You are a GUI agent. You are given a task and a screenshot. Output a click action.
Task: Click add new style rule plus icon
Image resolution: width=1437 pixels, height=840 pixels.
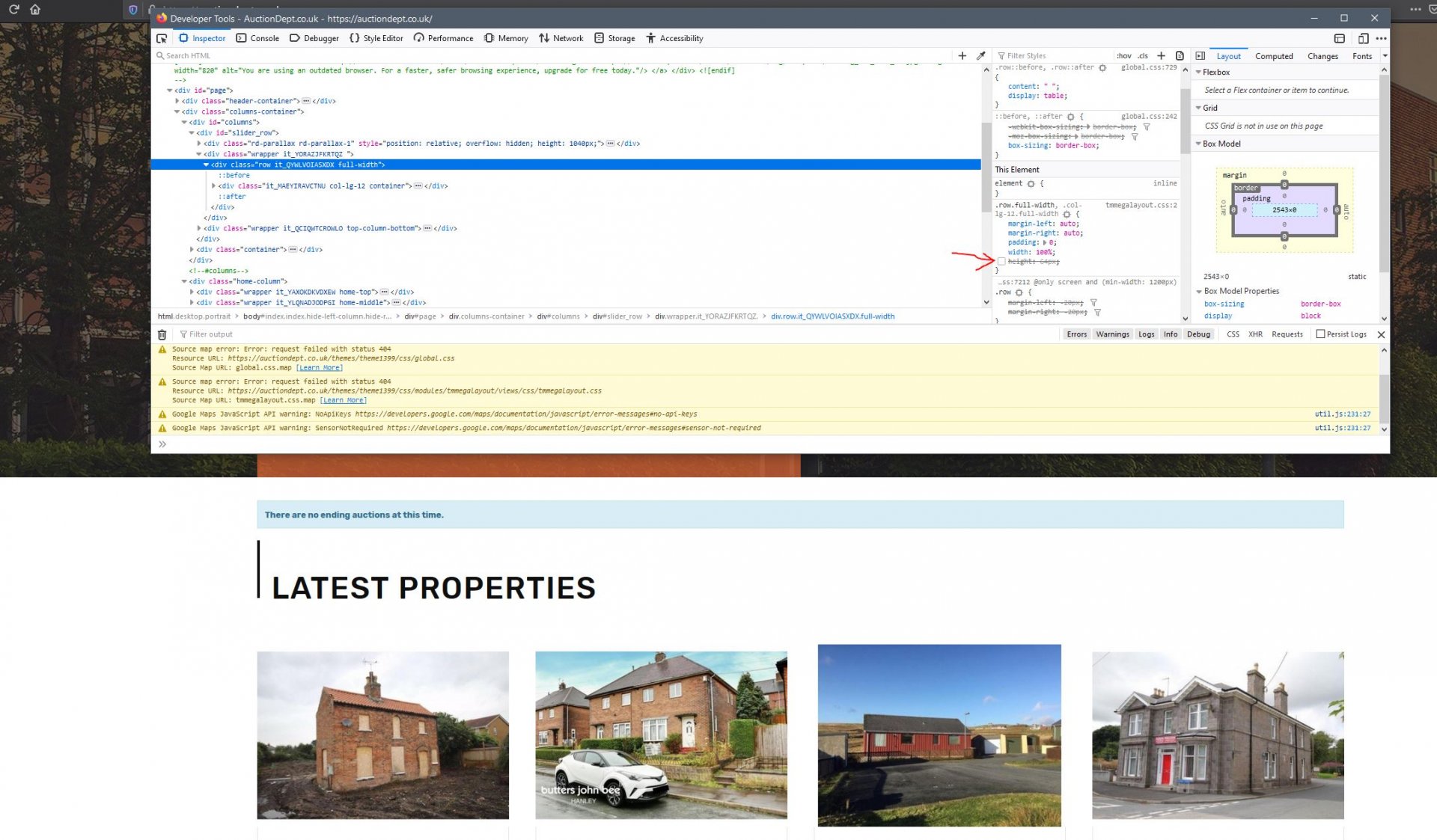[1161, 55]
